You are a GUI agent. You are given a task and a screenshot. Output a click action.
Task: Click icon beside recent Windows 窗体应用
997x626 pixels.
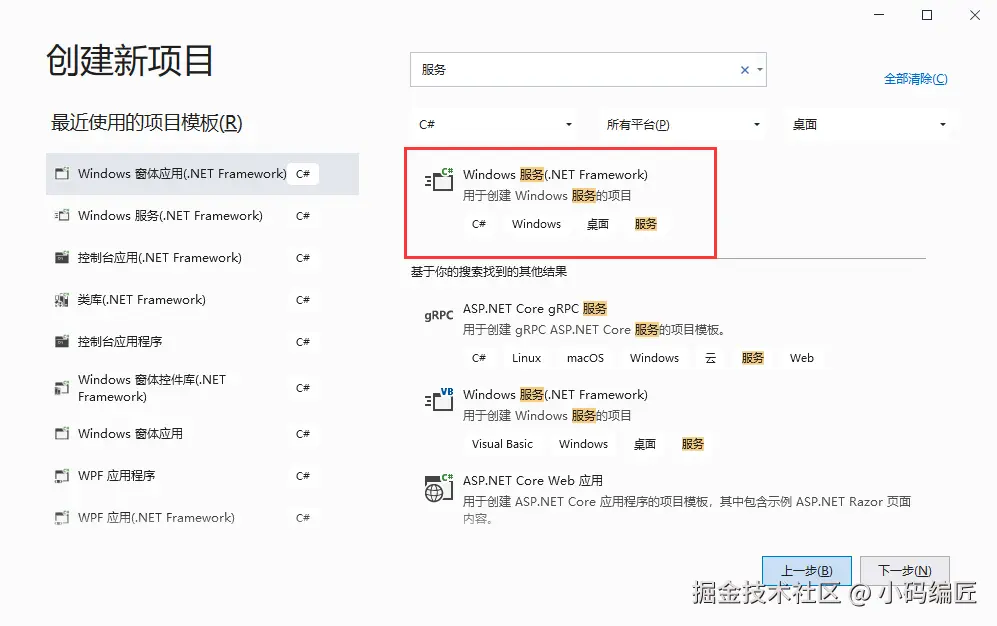point(62,433)
